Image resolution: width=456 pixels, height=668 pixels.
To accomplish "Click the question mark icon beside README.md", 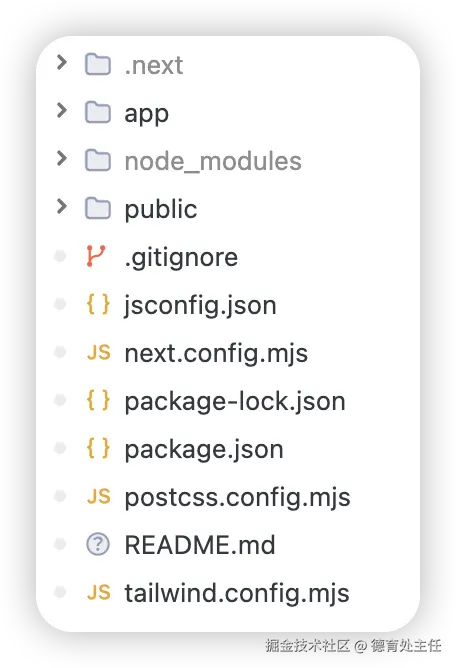I will (x=98, y=544).
